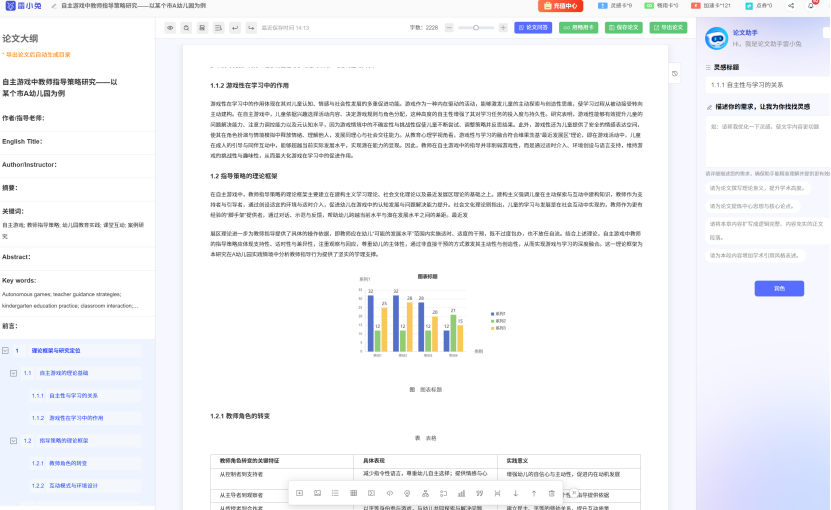Insert a new block via floating toolbar
Viewport: 831px width, 510px height.
pyautogui.click(x=299, y=493)
